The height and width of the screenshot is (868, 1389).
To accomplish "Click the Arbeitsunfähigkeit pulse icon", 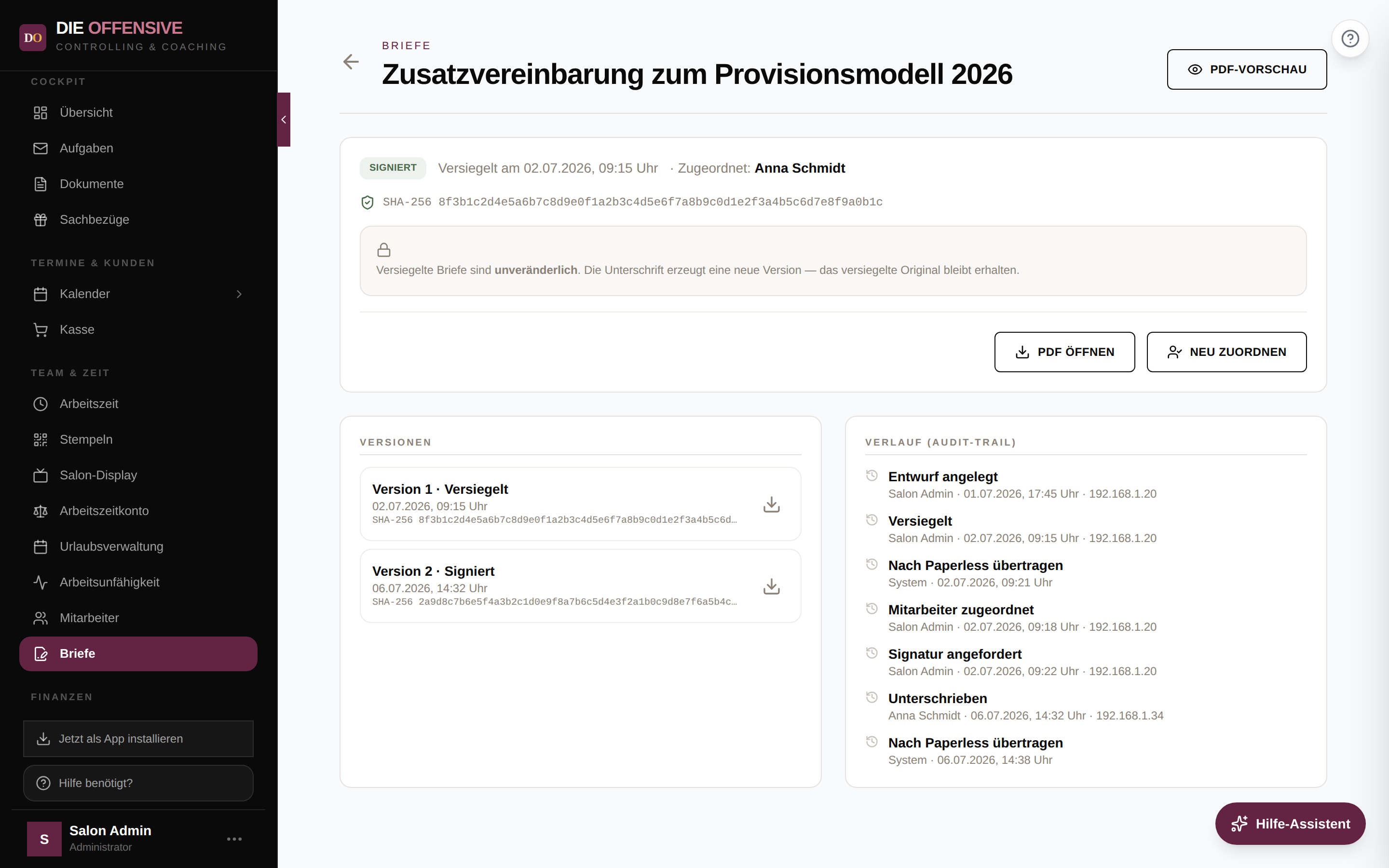I will (x=40, y=582).
